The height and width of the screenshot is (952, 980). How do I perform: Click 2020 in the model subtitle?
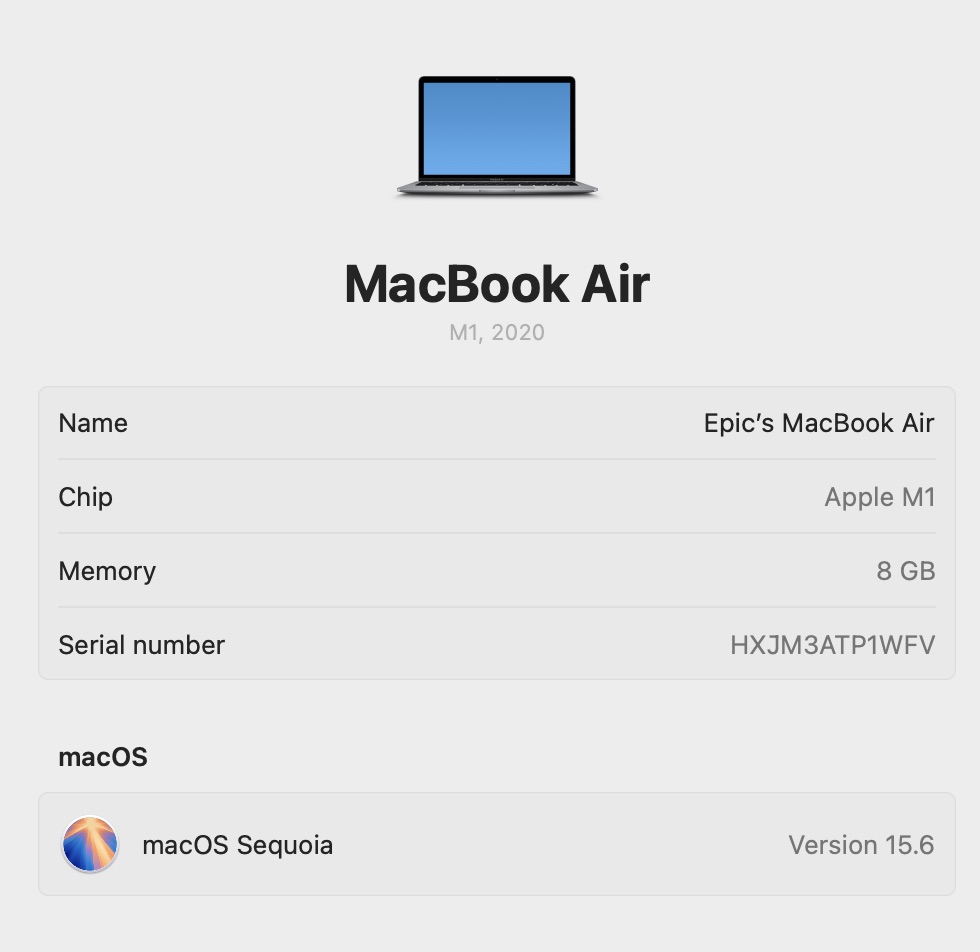tap(518, 333)
